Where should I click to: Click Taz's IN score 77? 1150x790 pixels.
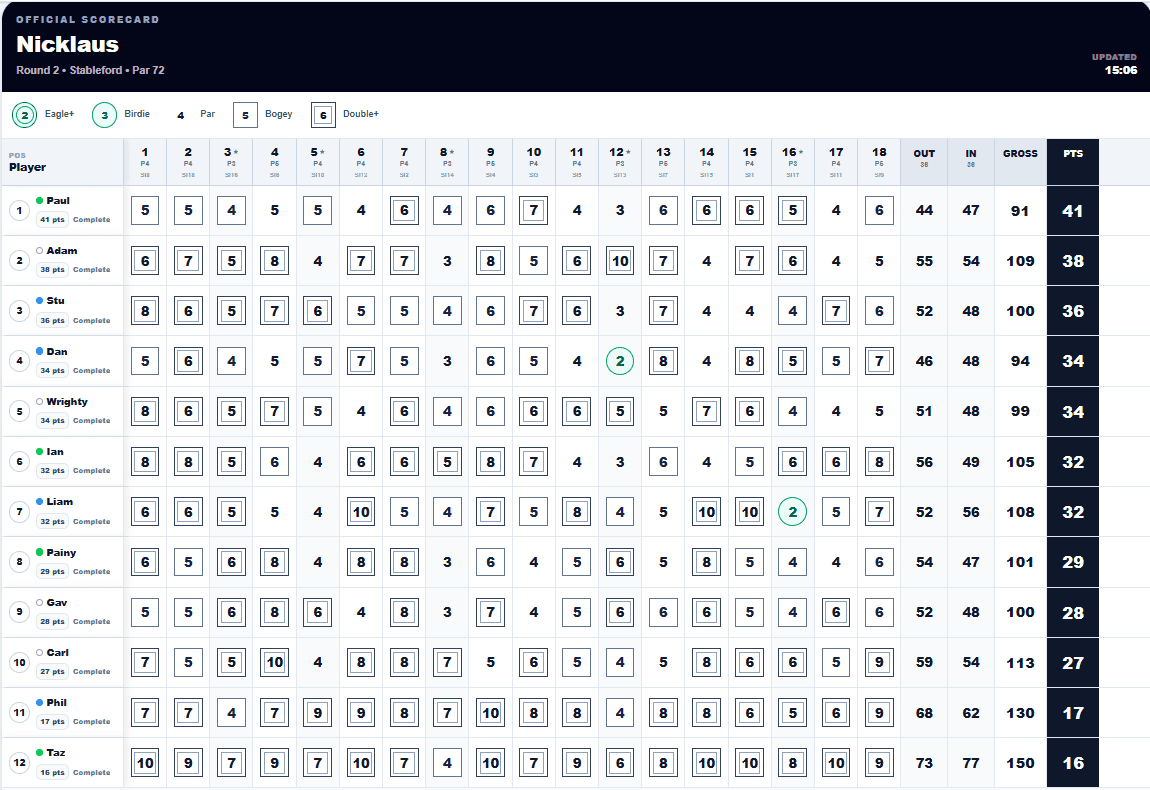[x=970, y=764]
